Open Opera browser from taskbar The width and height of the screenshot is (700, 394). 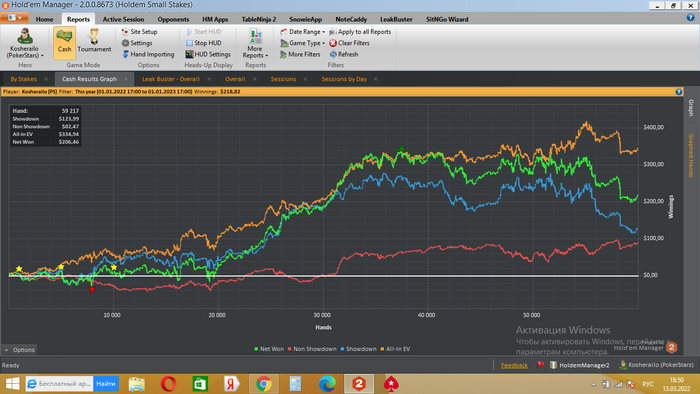point(168,384)
